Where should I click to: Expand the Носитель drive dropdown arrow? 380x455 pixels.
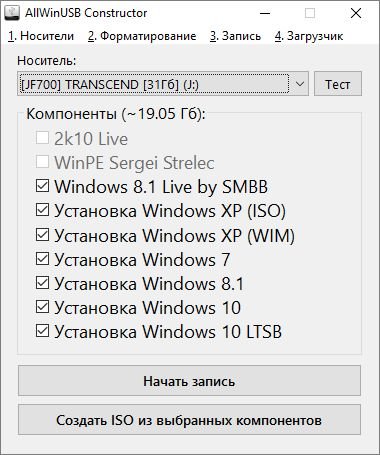tap(300, 84)
